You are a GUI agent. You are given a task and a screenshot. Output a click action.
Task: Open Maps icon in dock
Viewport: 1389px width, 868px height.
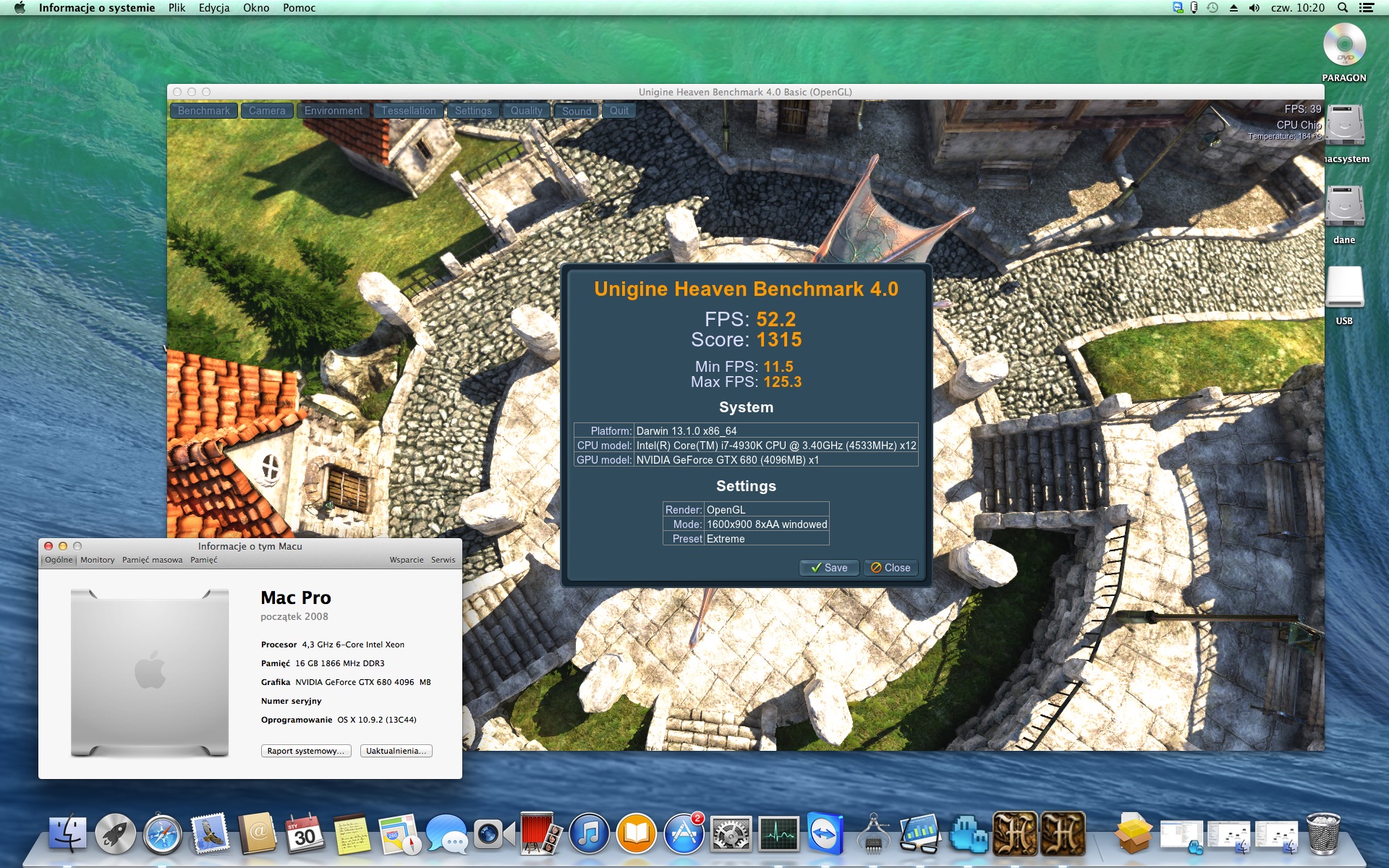point(399,834)
